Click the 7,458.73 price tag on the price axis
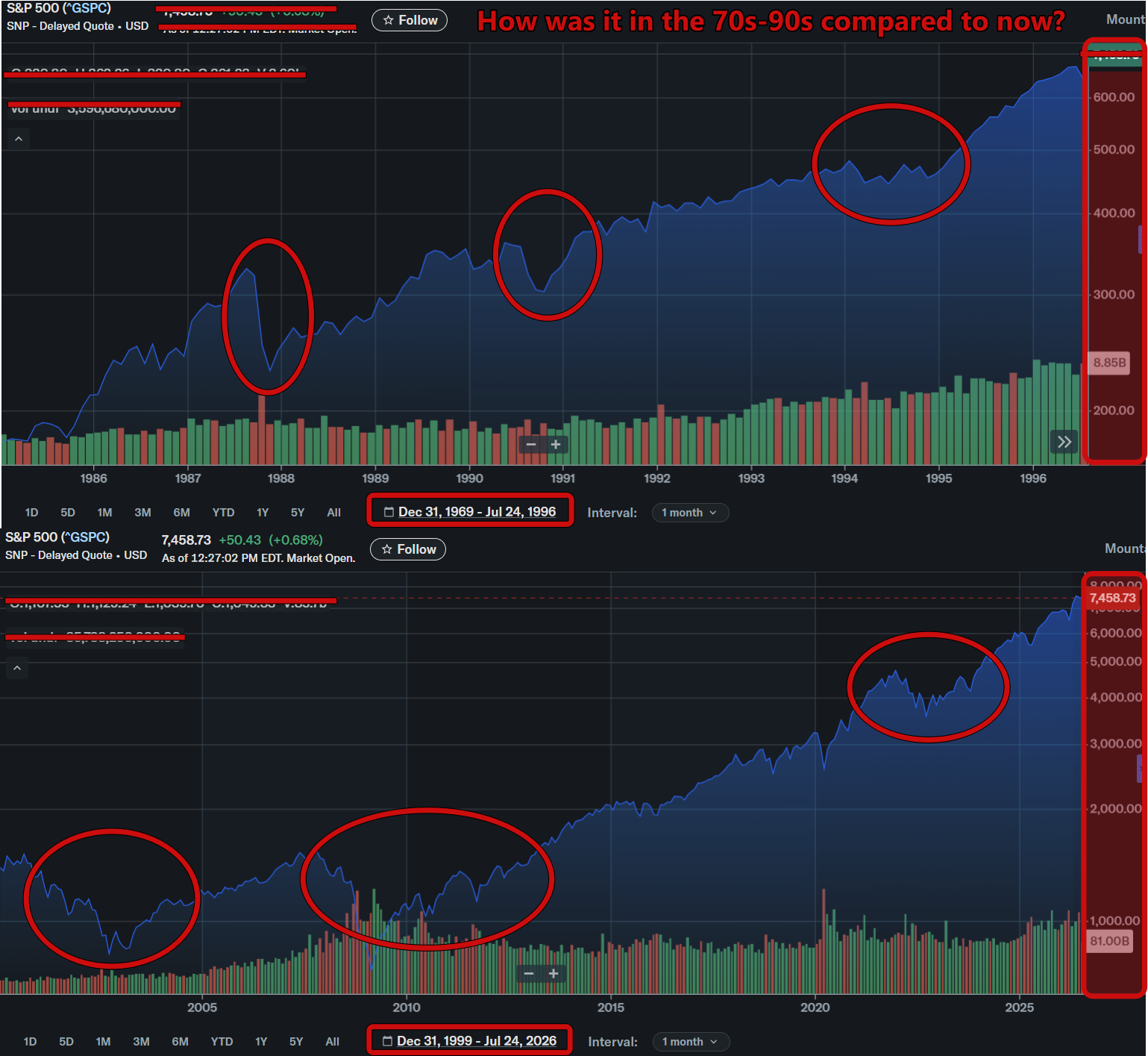This screenshot has width=1148, height=1056. 1112,599
